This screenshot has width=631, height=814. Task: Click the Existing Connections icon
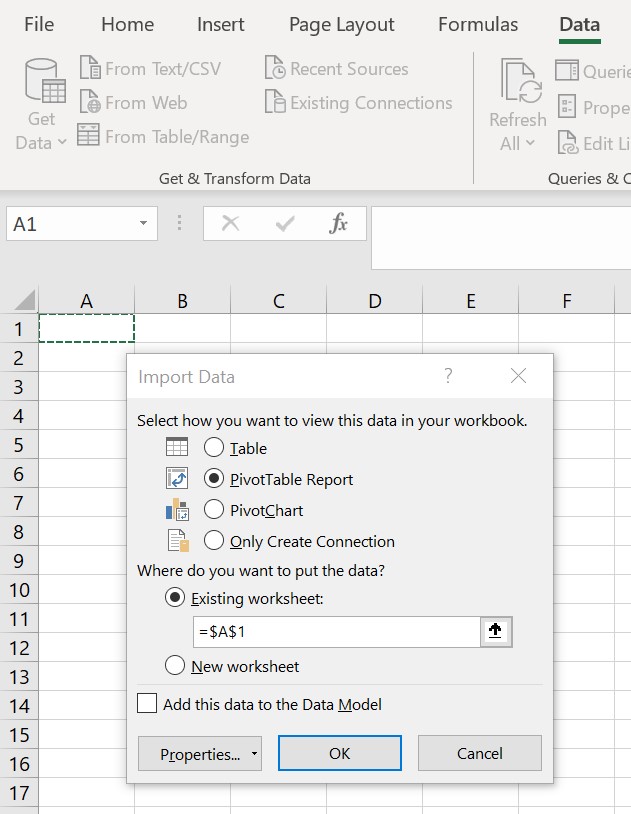tap(275, 102)
